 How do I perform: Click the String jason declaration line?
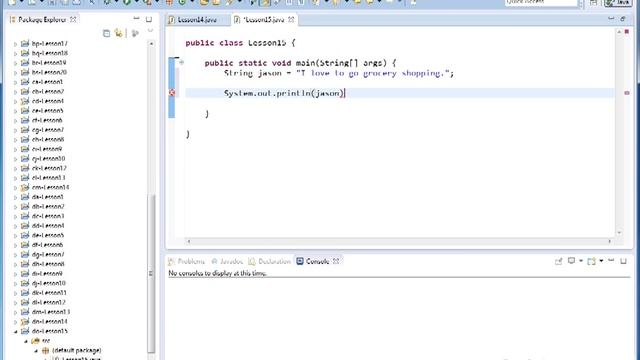click(339, 73)
